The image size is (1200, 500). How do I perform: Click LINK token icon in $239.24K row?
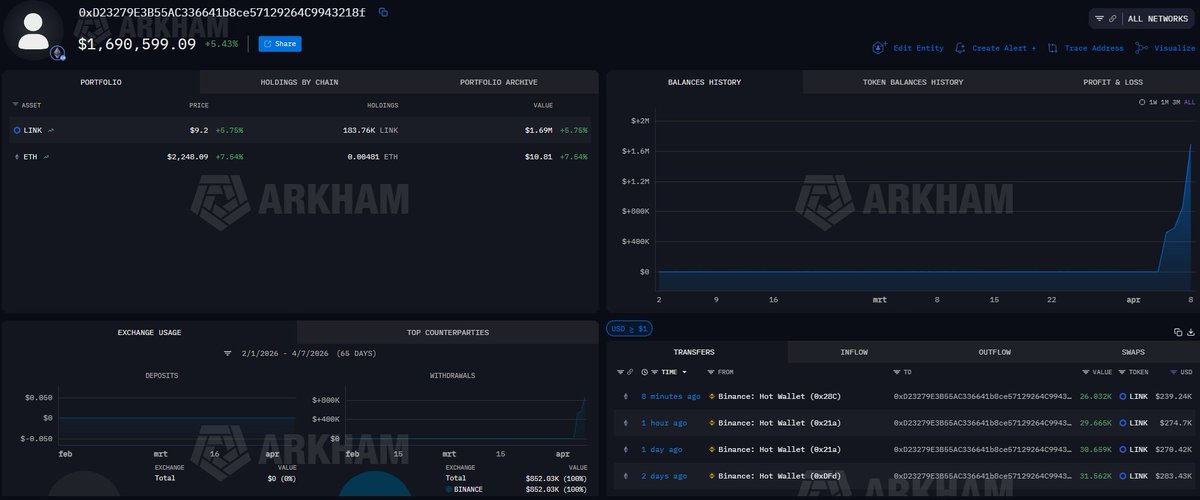coord(1123,396)
